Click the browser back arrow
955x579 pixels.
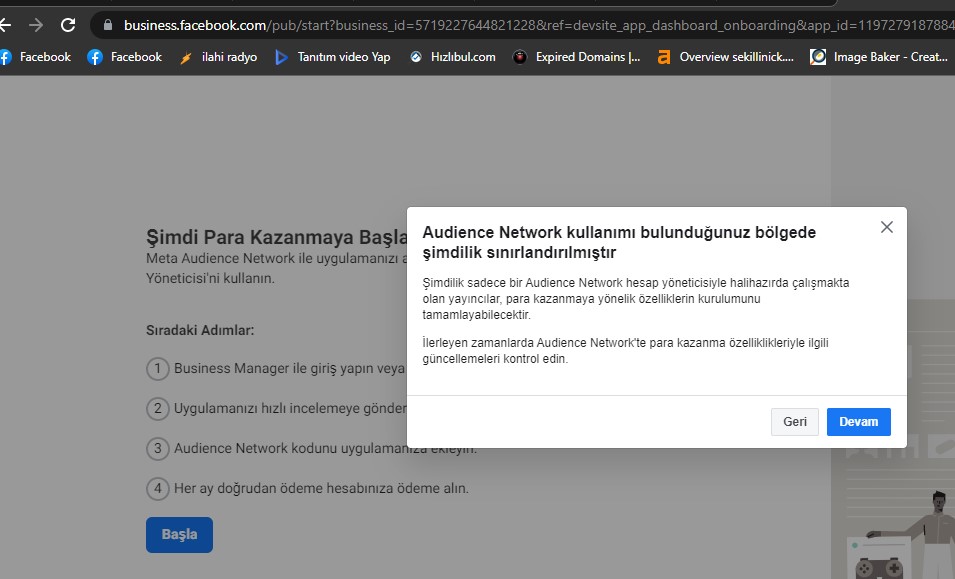coord(4,25)
